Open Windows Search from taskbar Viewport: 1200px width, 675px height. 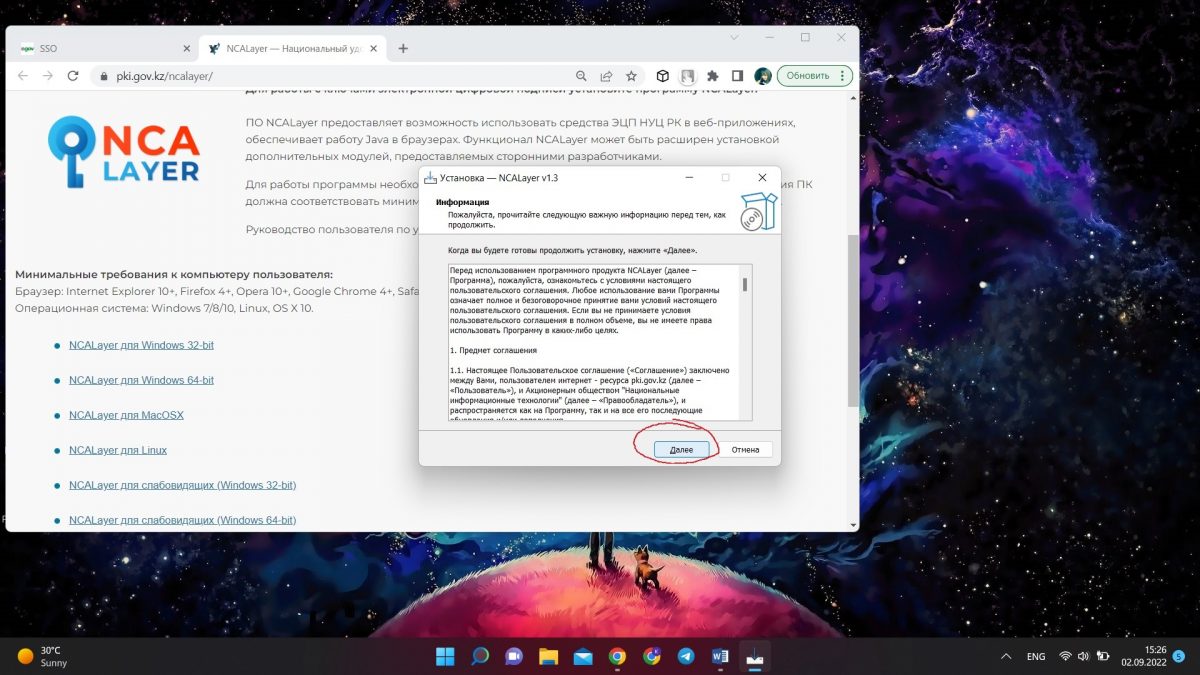point(480,656)
